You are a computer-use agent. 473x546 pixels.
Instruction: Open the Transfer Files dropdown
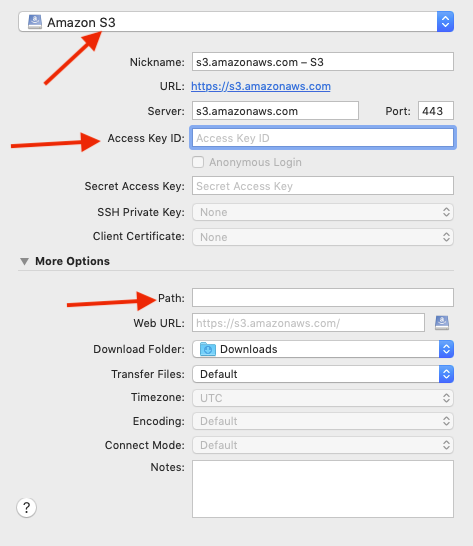pyautogui.click(x=323, y=374)
